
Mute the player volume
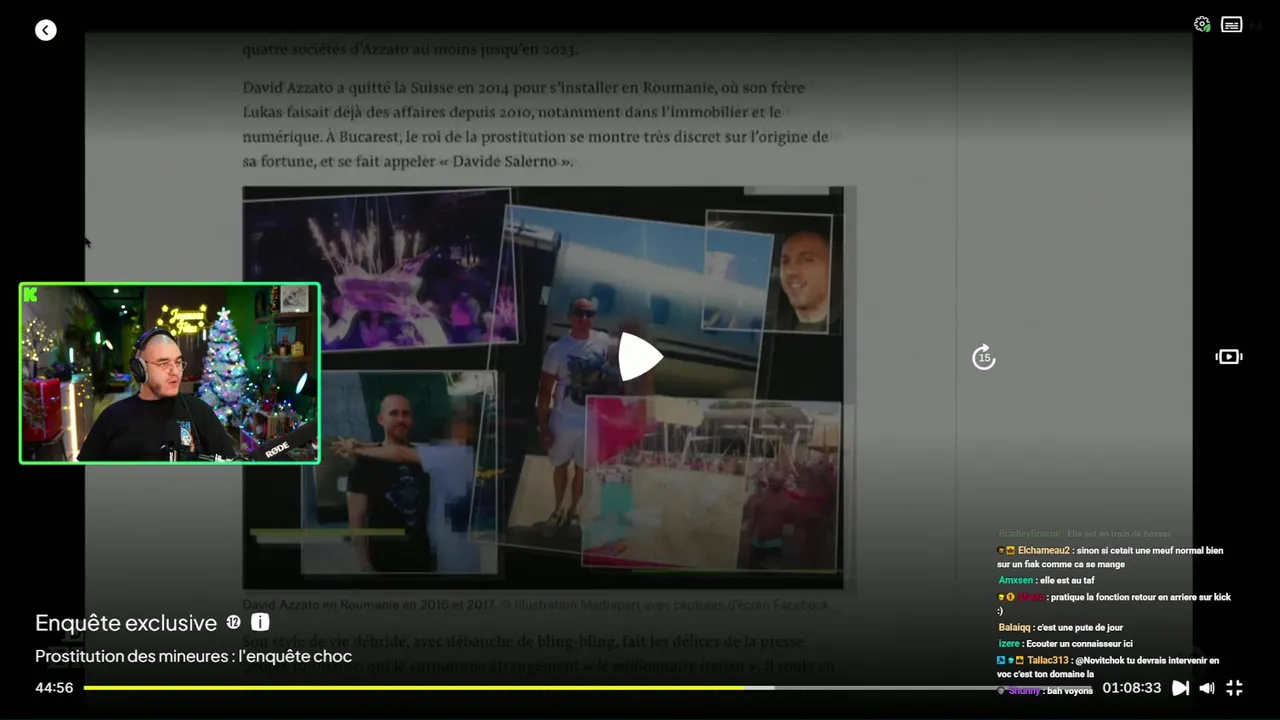pyautogui.click(x=1207, y=688)
